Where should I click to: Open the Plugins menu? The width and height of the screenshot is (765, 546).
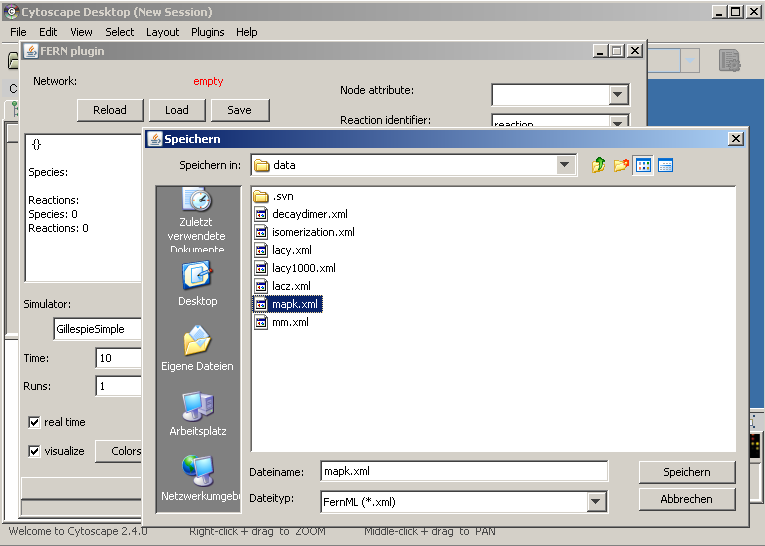(x=207, y=32)
